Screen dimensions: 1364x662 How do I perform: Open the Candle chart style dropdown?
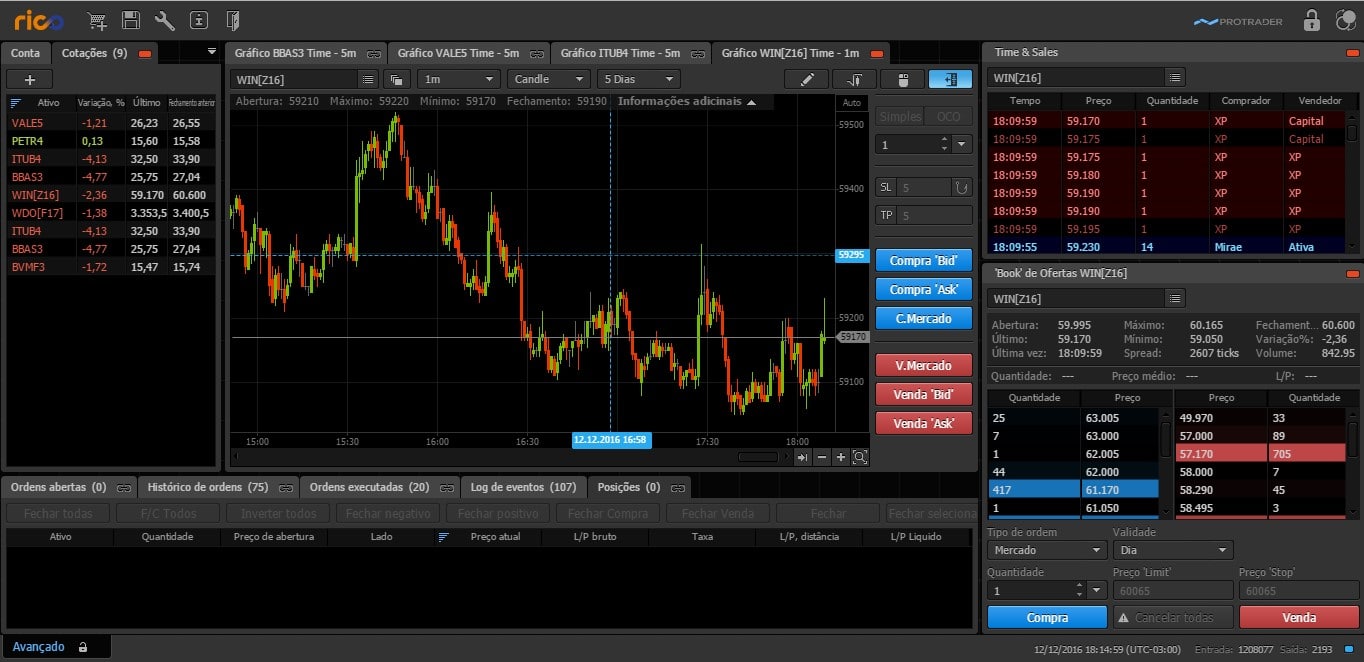[548, 79]
